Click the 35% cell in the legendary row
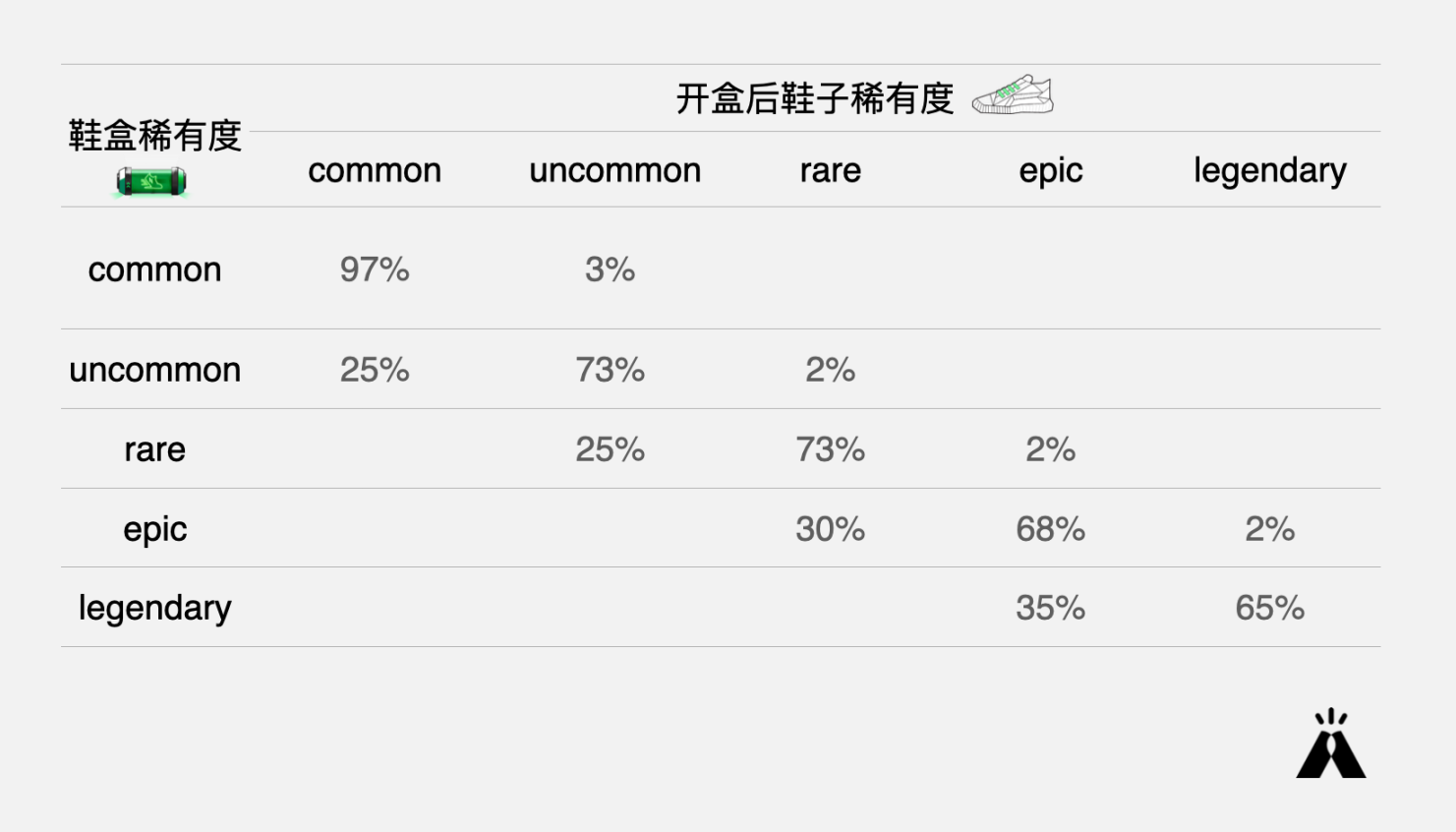The width and height of the screenshot is (1456, 832). pyautogui.click(x=1050, y=608)
